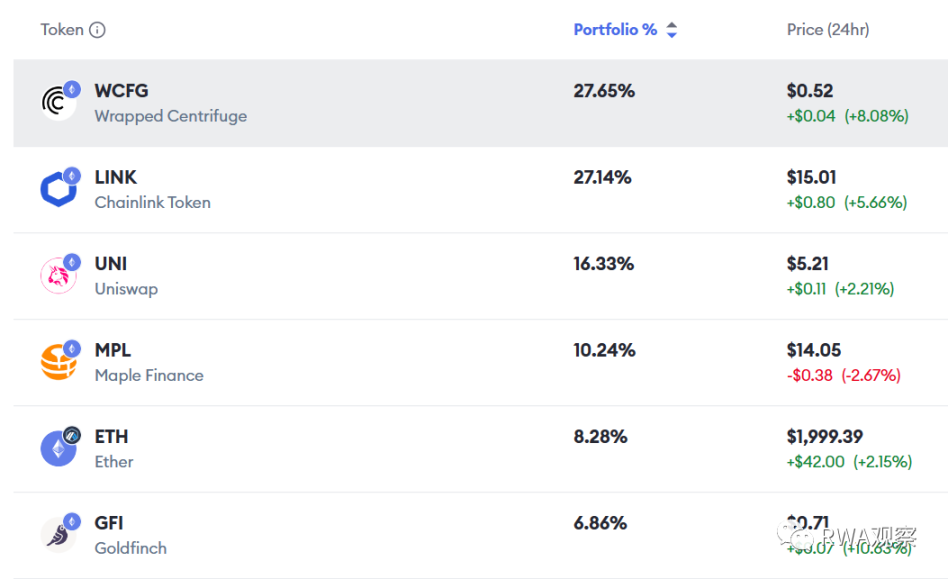Click the ETH token name
948x579 pixels.
[x=111, y=437]
